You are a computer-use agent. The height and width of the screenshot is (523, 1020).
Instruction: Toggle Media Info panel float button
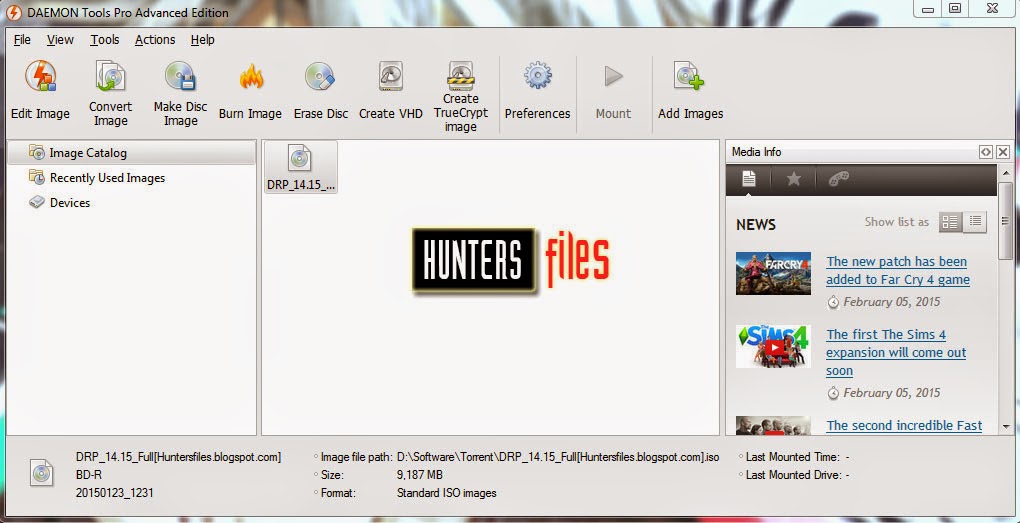[x=986, y=152]
